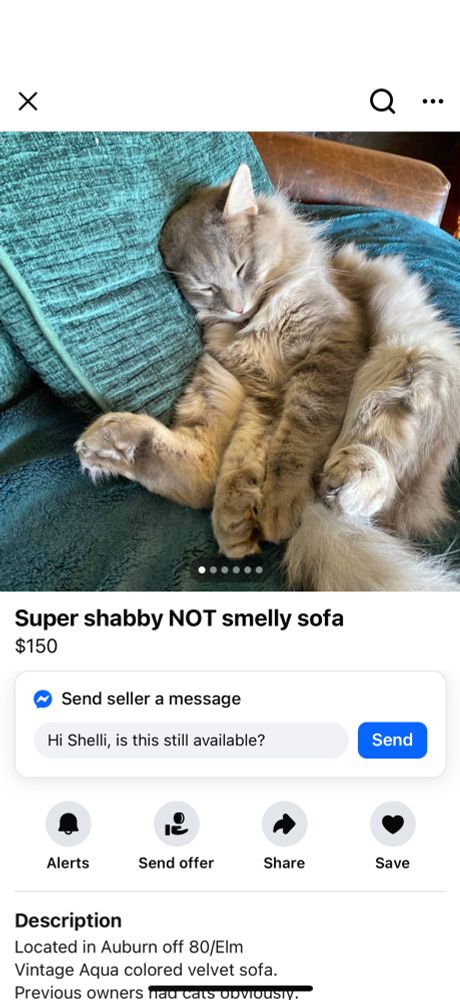Click the Description heading
This screenshot has height=1000, width=460.
tap(68, 920)
